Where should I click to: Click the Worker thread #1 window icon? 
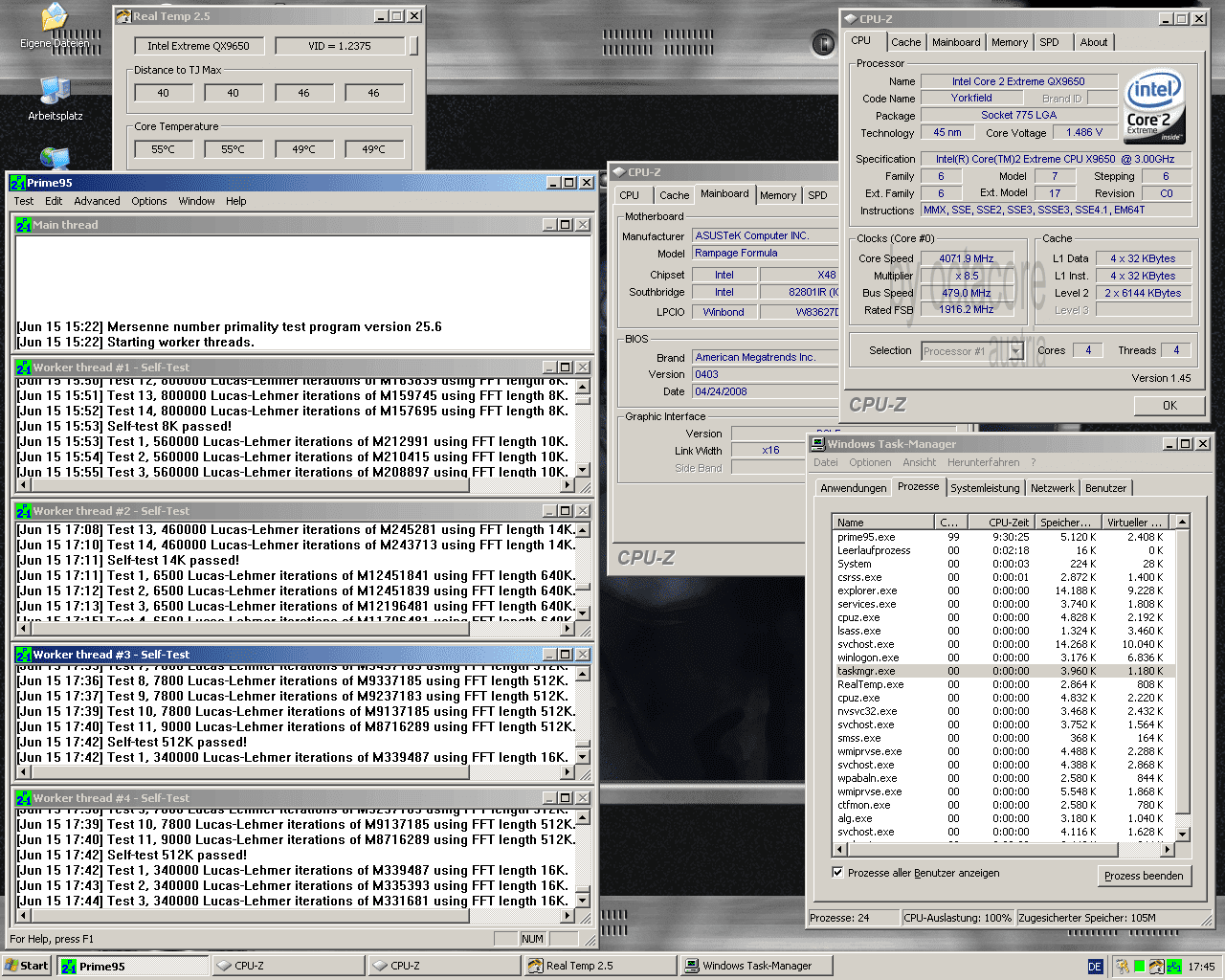pos(24,367)
